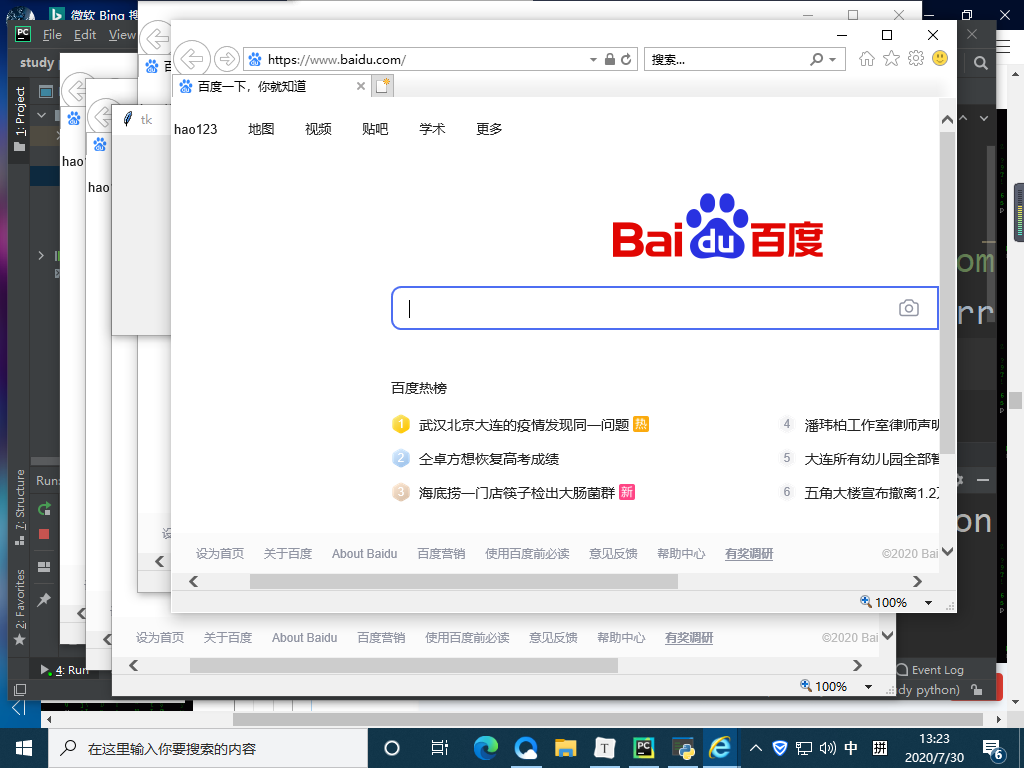The width and height of the screenshot is (1024, 768).
Task: Pin the tab in PyCharm Run panel
Action: point(44,600)
